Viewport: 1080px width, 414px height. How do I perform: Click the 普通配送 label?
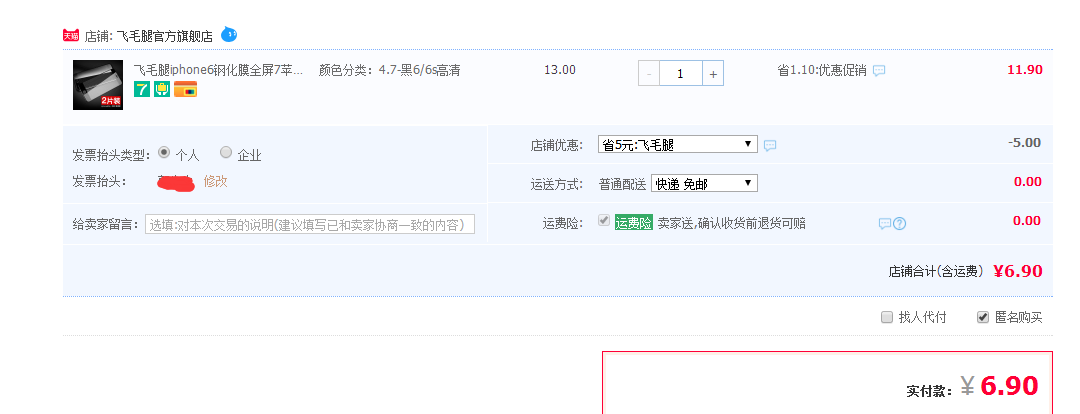(623, 184)
